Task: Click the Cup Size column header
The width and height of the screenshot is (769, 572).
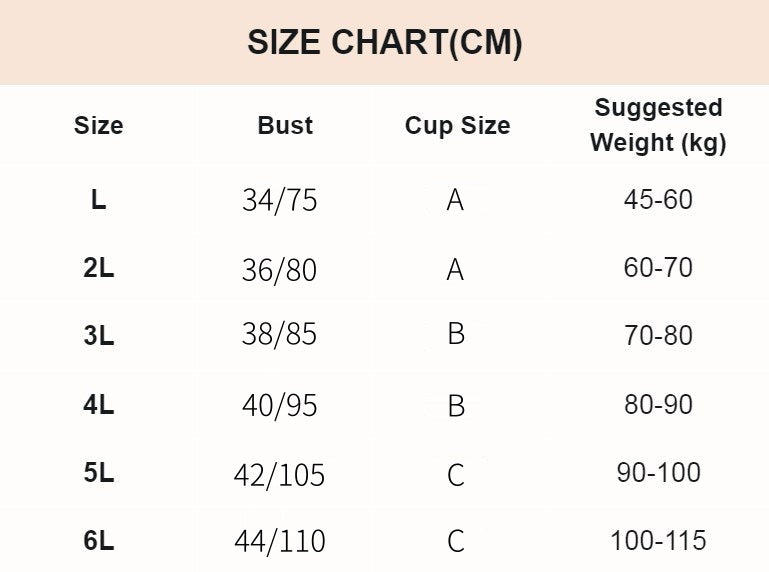Action: click(458, 126)
